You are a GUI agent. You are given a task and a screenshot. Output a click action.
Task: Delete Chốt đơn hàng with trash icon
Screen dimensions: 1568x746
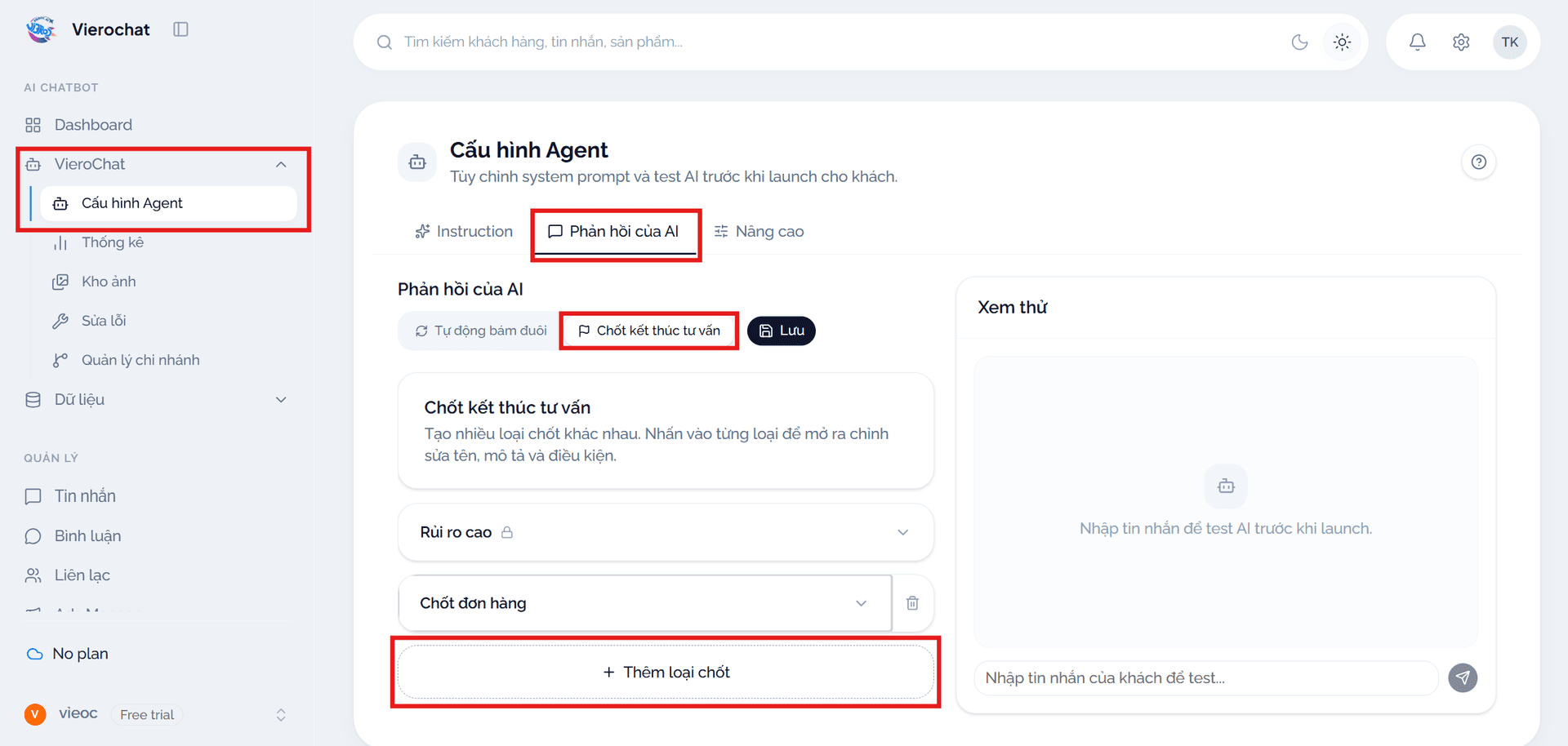(912, 603)
